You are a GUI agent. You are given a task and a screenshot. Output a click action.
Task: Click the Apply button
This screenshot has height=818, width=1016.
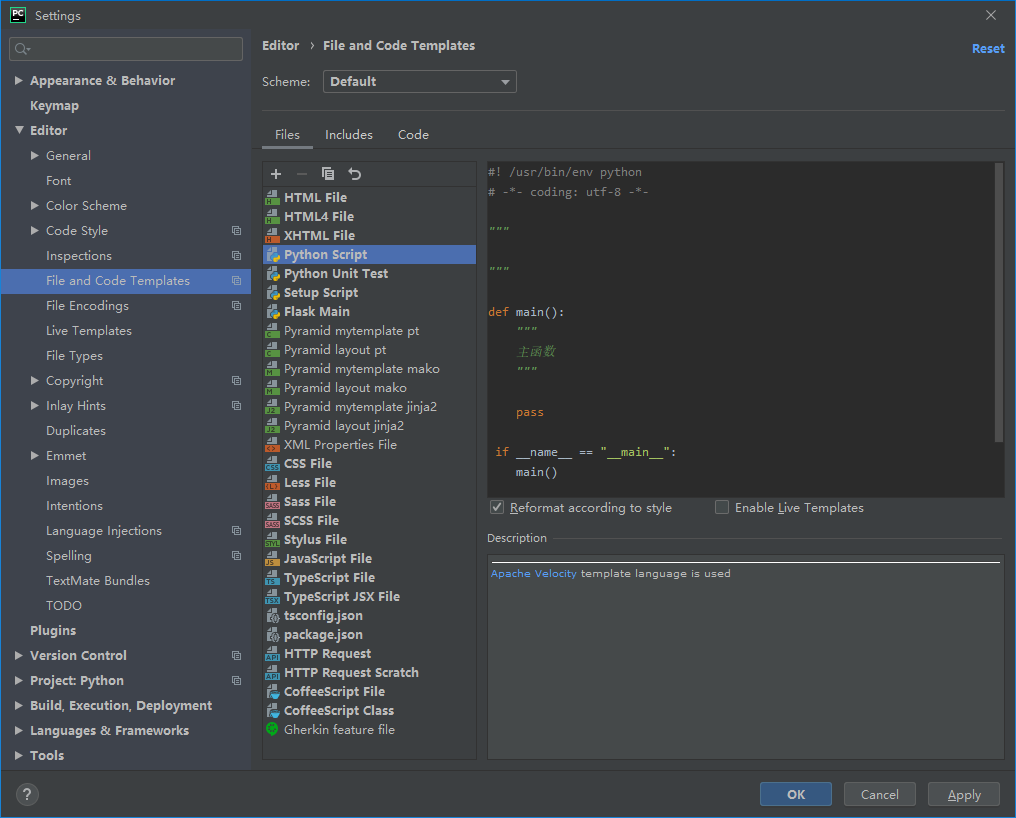[964, 794]
